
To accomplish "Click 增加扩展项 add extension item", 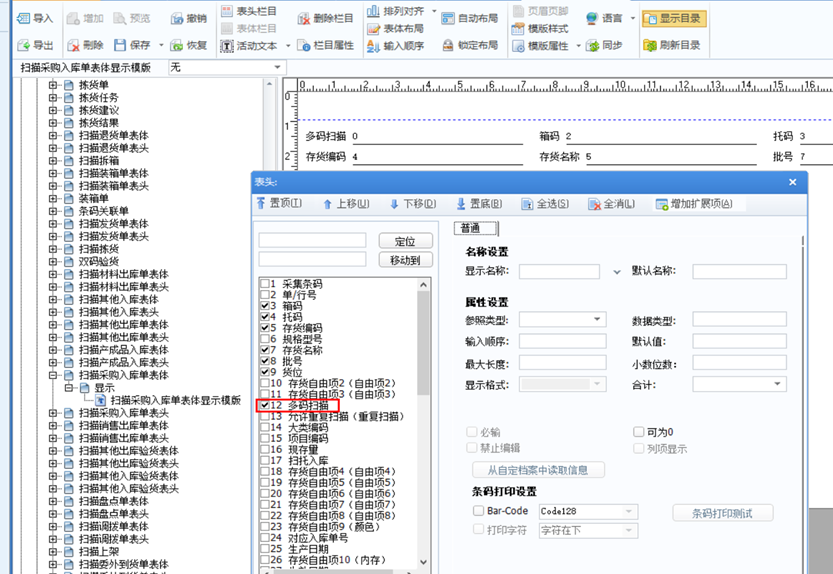I will (694, 204).
